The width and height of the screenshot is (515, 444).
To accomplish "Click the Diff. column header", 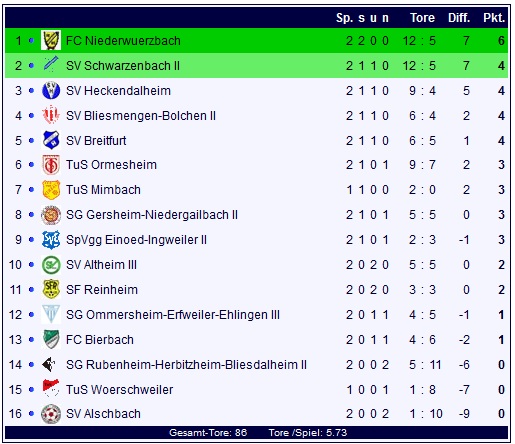I will 459,18.
